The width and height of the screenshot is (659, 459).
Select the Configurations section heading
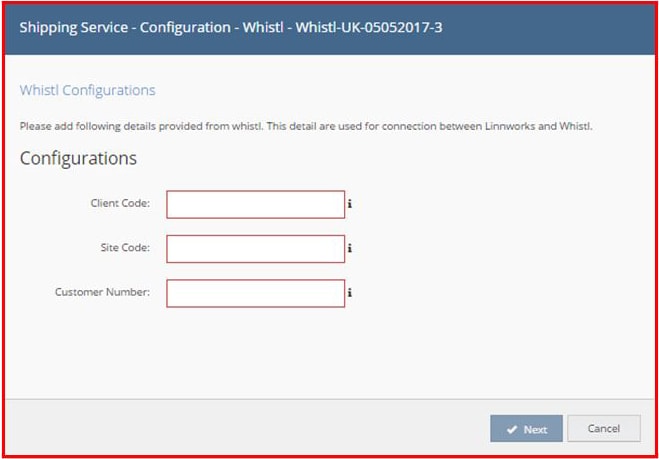(x=78, y=159)
